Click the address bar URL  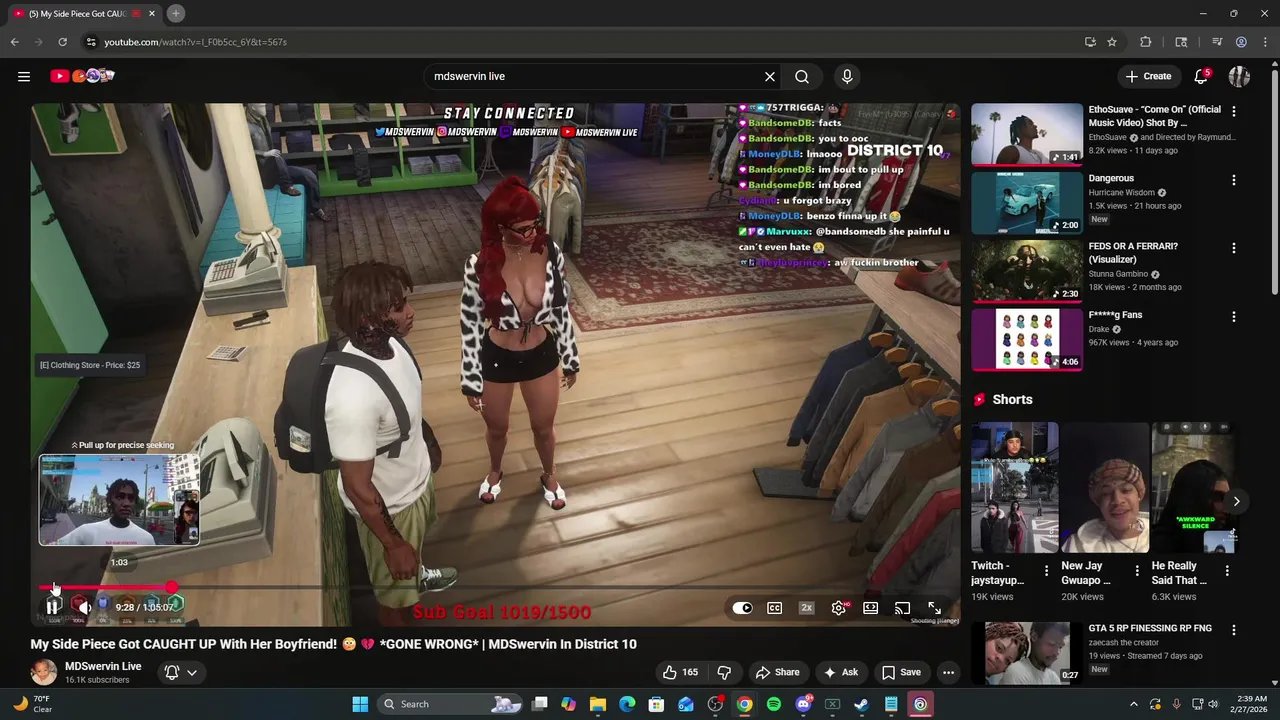195,42
